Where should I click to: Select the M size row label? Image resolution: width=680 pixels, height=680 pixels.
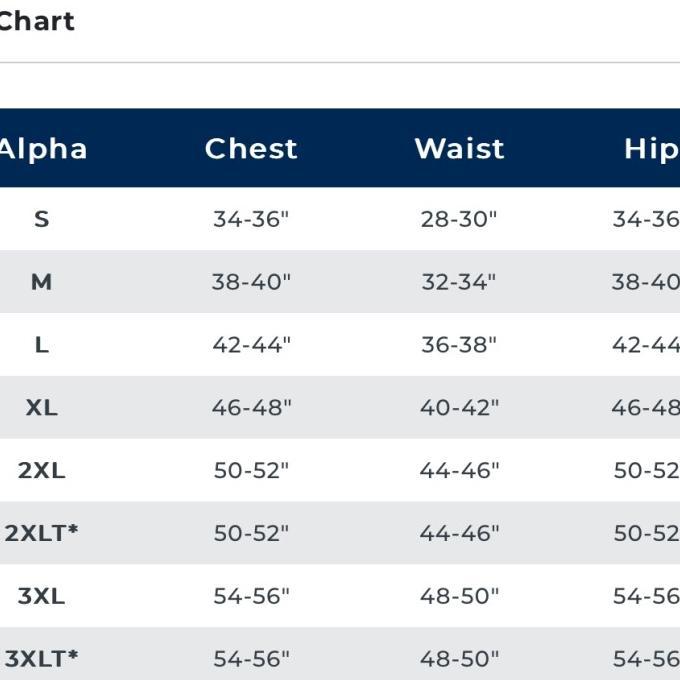click(42, 282)
